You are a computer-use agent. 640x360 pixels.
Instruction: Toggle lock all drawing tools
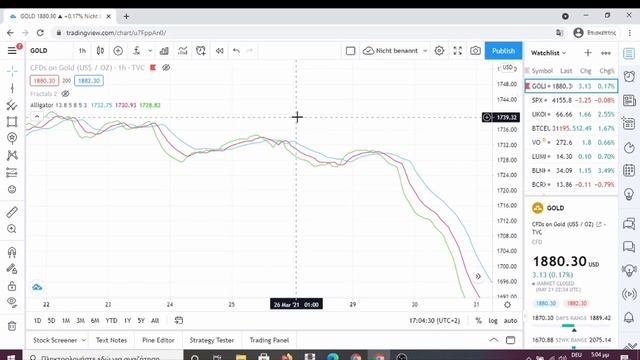(x=12, y=286)
